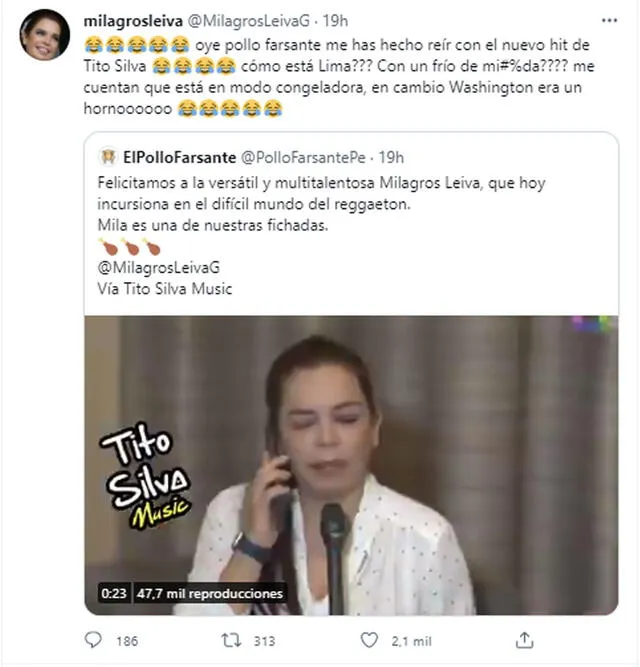The height and width of the screenshot is (667, 640).
Task: Visit the @MilagrosLeivaG handle in header
Action: (x=248, y=21)
